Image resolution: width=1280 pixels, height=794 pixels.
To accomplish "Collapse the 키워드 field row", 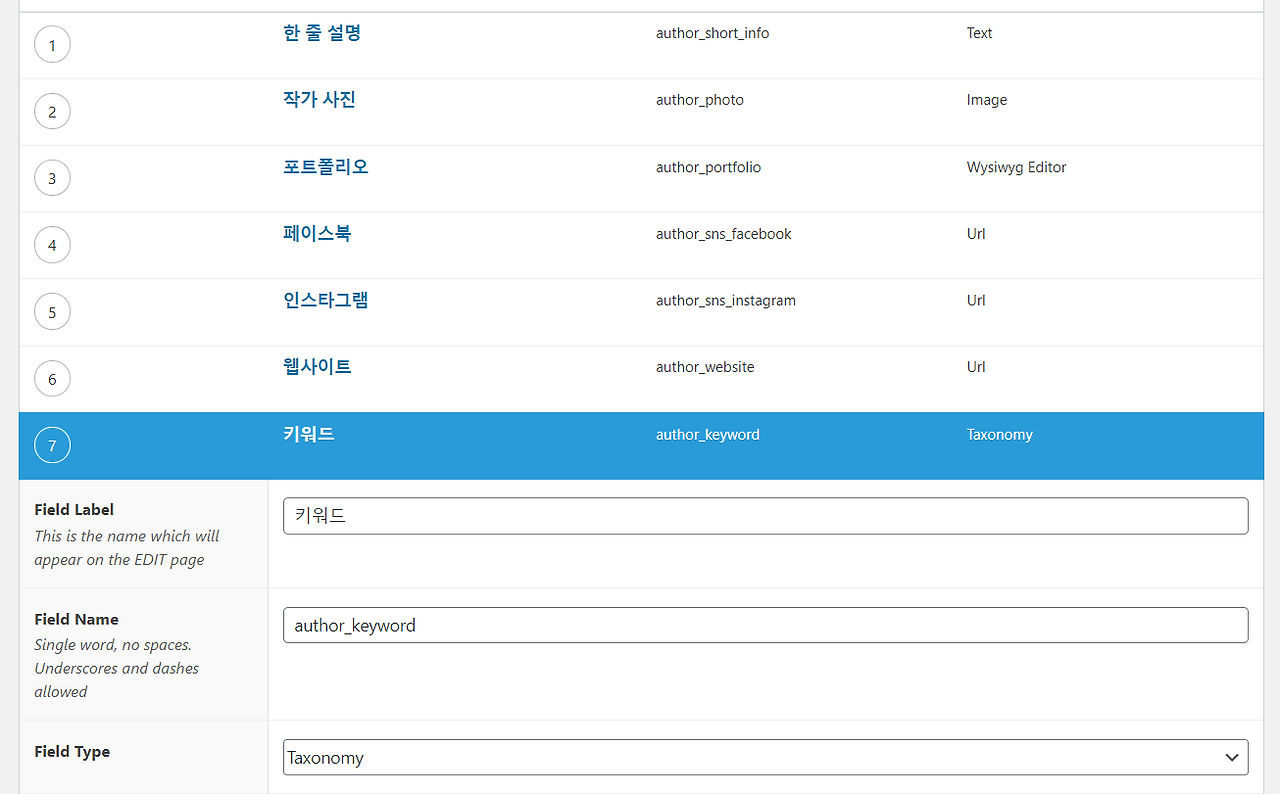I will click(x=309, y=434).
